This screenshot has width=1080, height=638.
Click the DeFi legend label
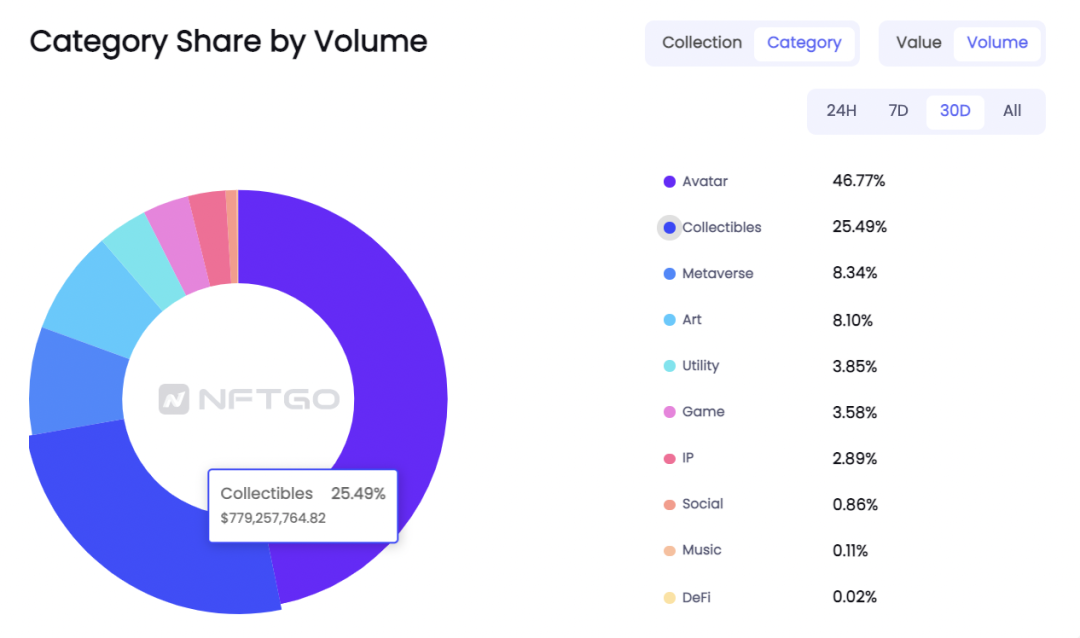click(x=696, y=597)
